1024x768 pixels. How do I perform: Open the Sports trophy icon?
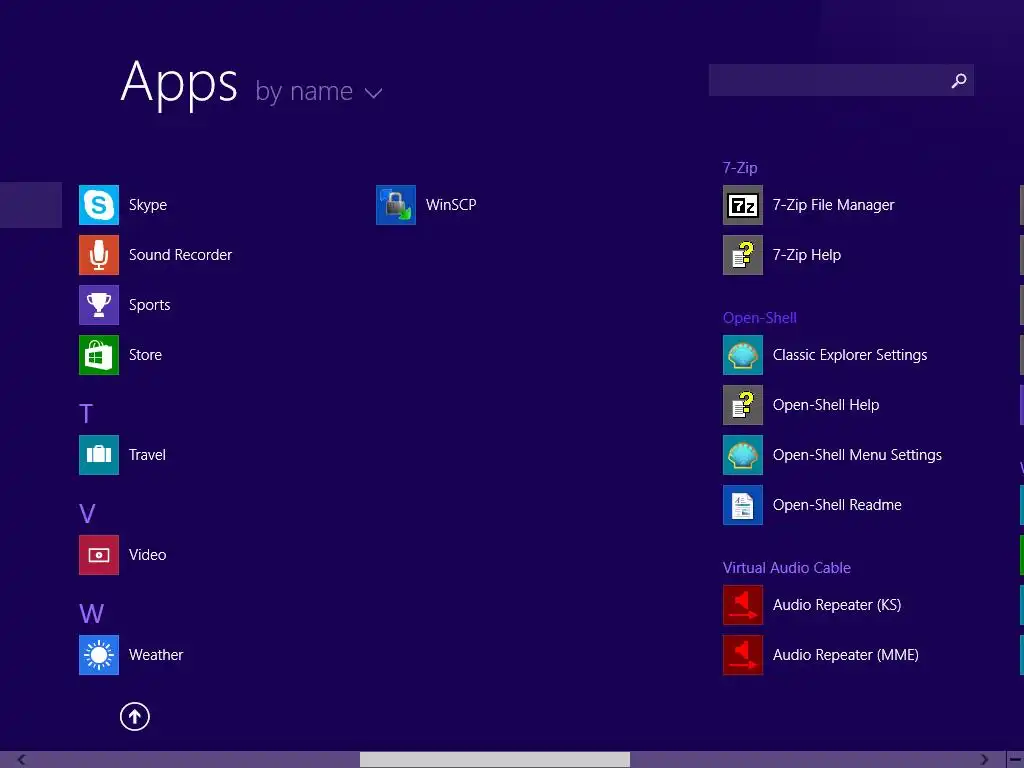click(99, 305)
